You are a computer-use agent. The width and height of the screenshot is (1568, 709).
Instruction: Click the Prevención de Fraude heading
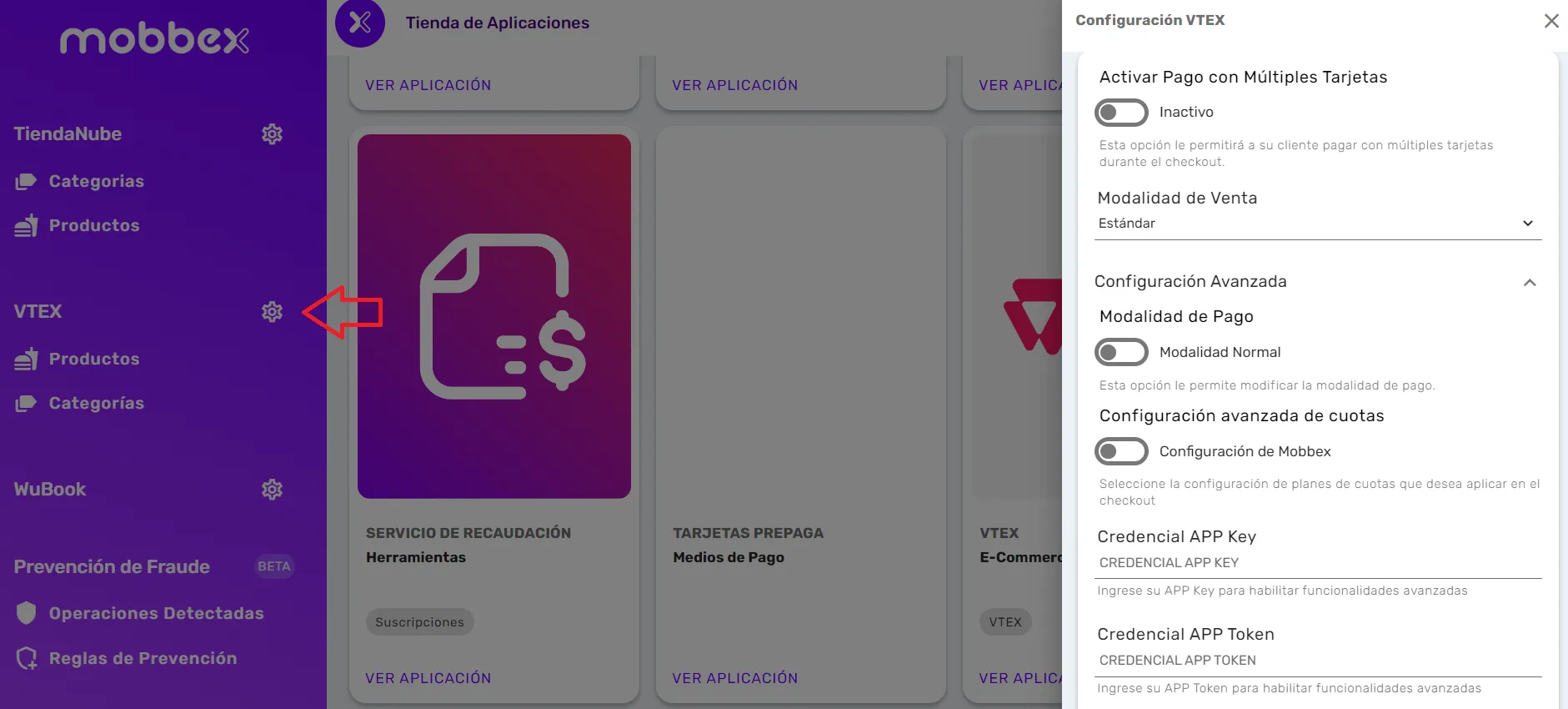point(112,567)
